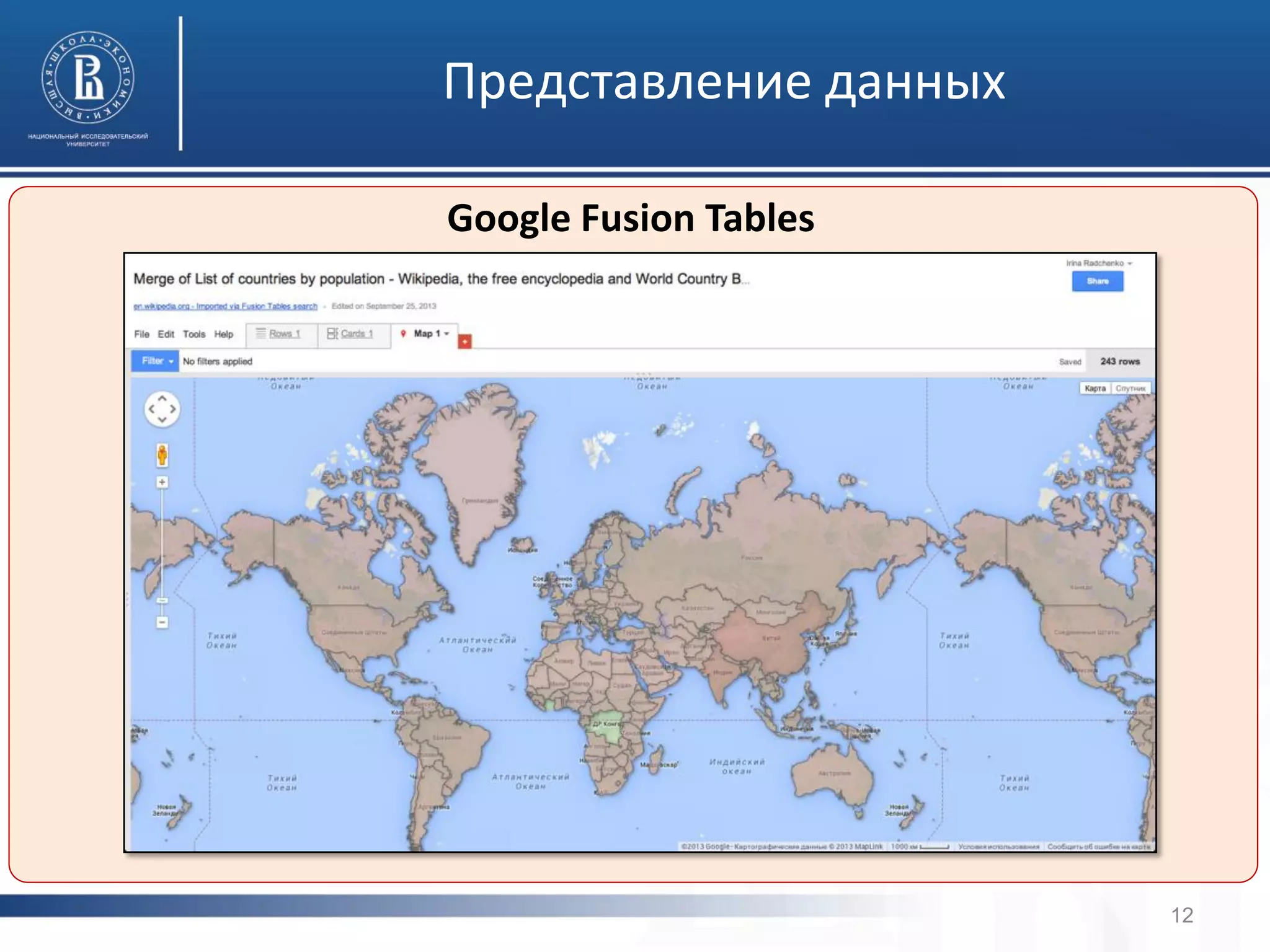The height and width of the screenshot is (952, 1270).
Task: Open Irina Radchenko account menu
Action: point(1099,263)
